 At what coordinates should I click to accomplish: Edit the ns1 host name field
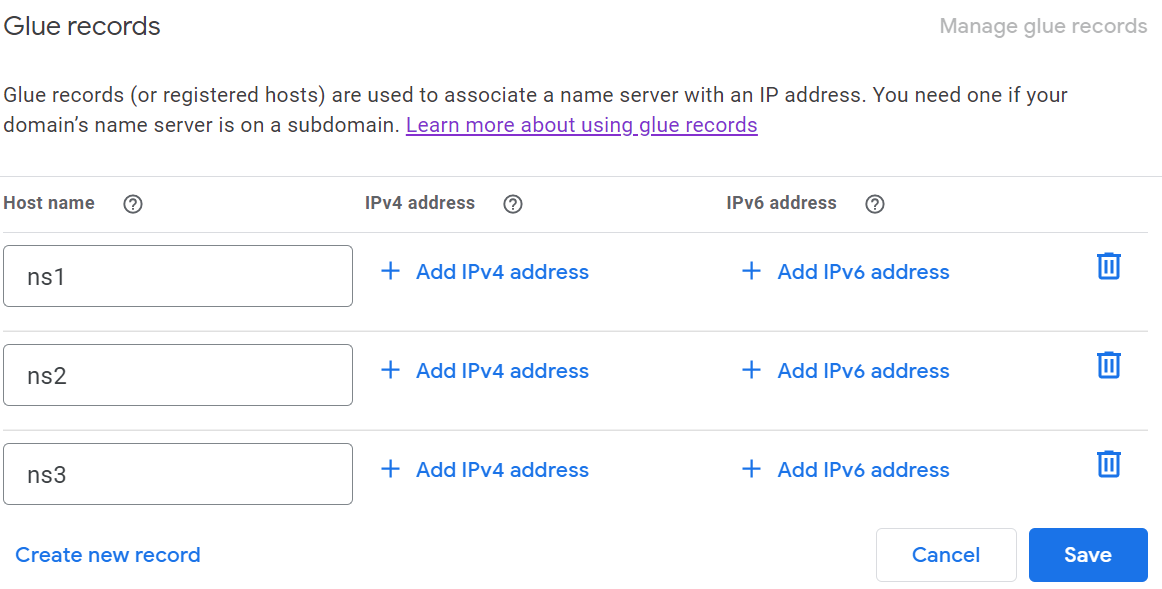click(x=178, y=276)
